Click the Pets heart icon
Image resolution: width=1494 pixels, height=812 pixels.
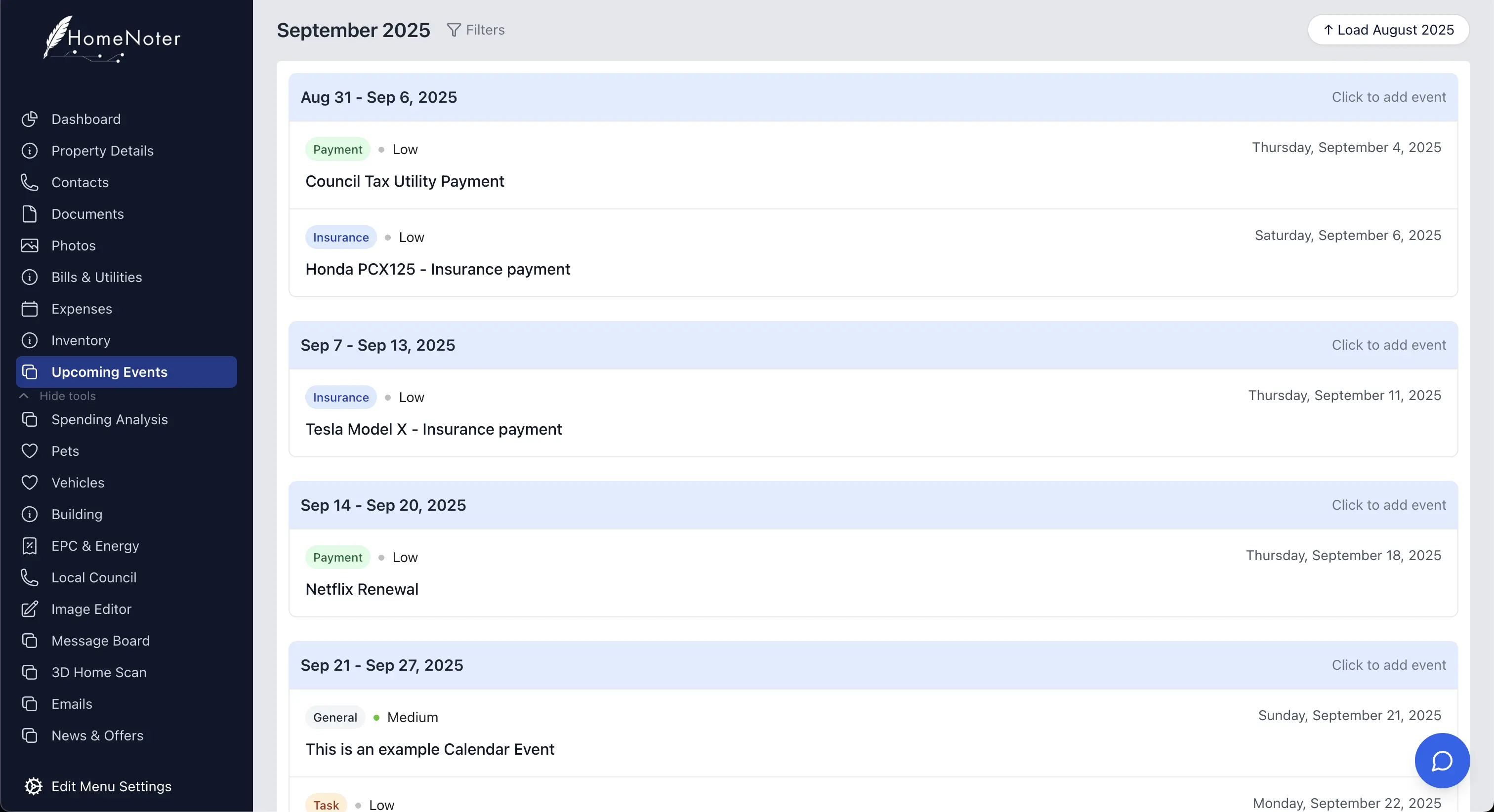coord(30,450)
